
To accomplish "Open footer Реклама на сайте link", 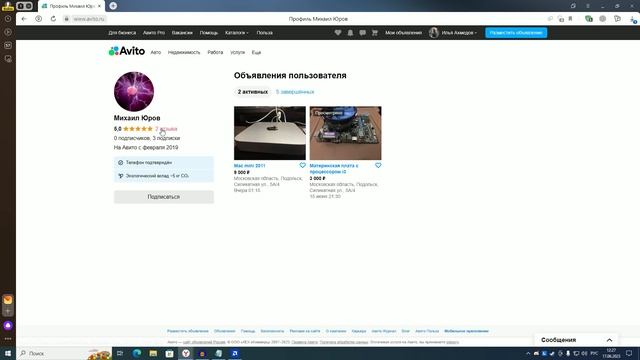I will (305, 331).
